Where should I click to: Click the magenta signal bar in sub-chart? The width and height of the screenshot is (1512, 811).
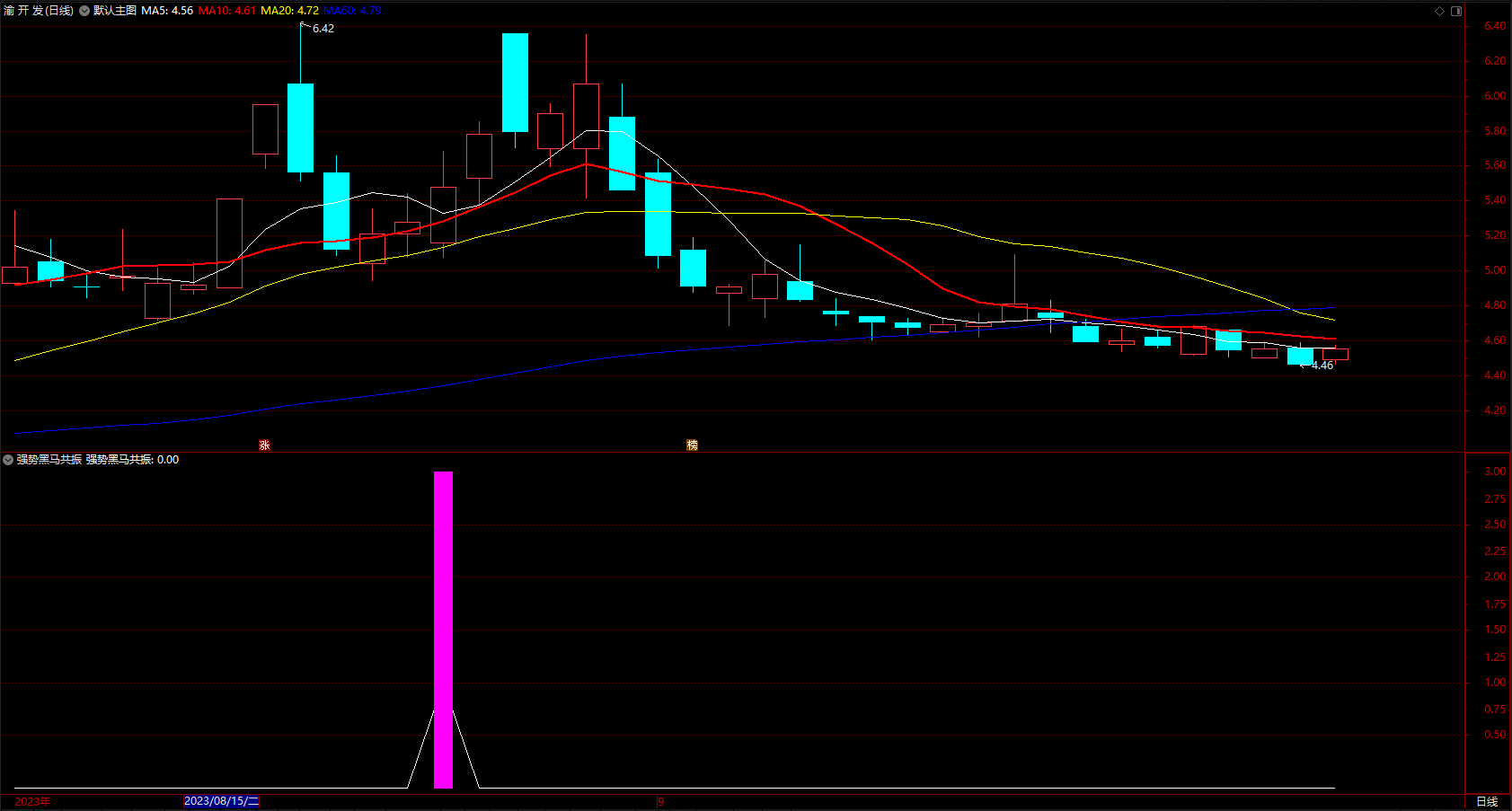443,630
